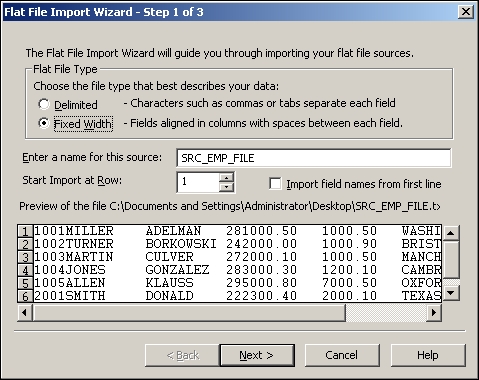Click the preview scroll up arrow
Viewport: 479px width, 380px height.
[451, 233]
